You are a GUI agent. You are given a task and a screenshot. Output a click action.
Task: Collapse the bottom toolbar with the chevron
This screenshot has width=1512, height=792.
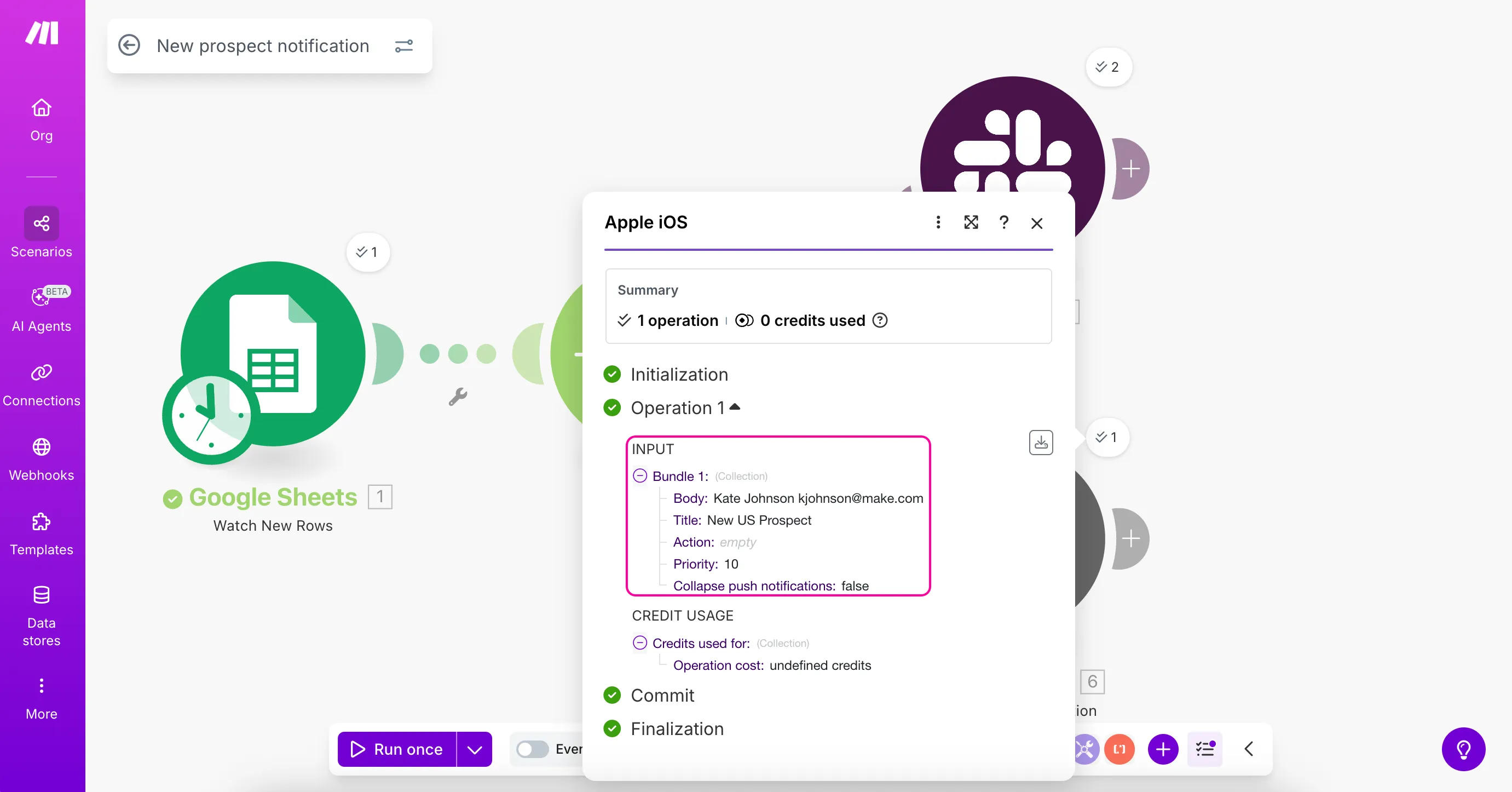(x=1249, y=749)
